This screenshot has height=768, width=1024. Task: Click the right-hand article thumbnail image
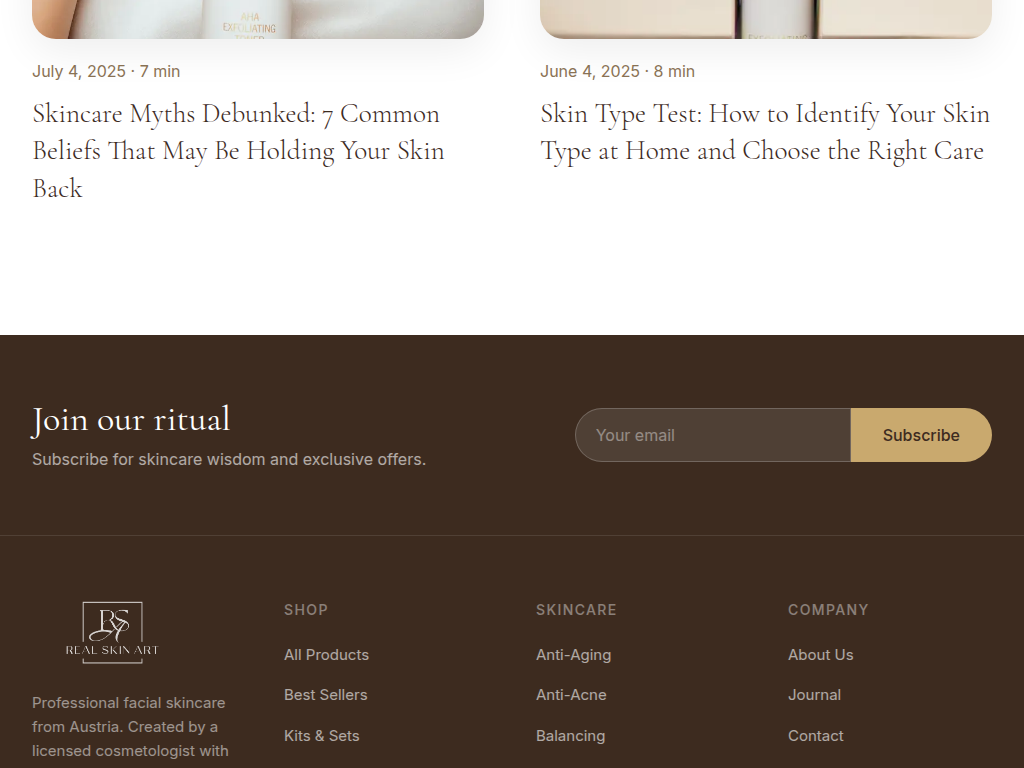[765, 19]
